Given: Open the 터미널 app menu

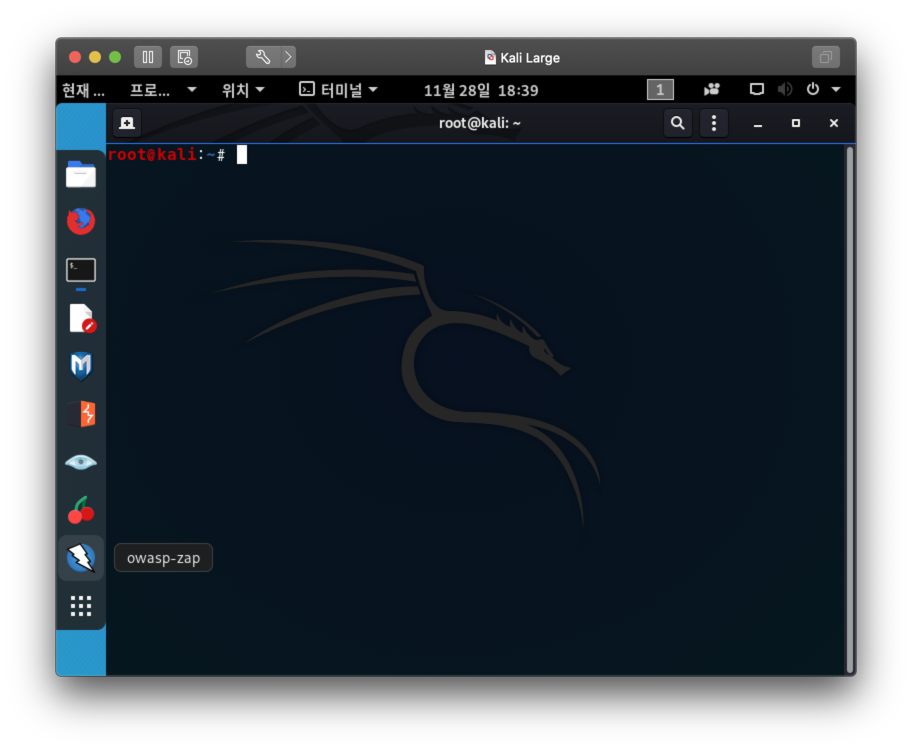Looking at the screenshot, I should pyautogui.click(x=338, y=90).
